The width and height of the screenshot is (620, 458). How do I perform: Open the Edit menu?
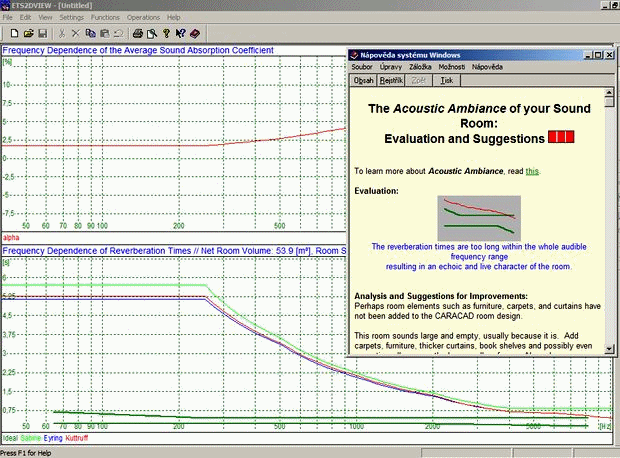(25, 17)
